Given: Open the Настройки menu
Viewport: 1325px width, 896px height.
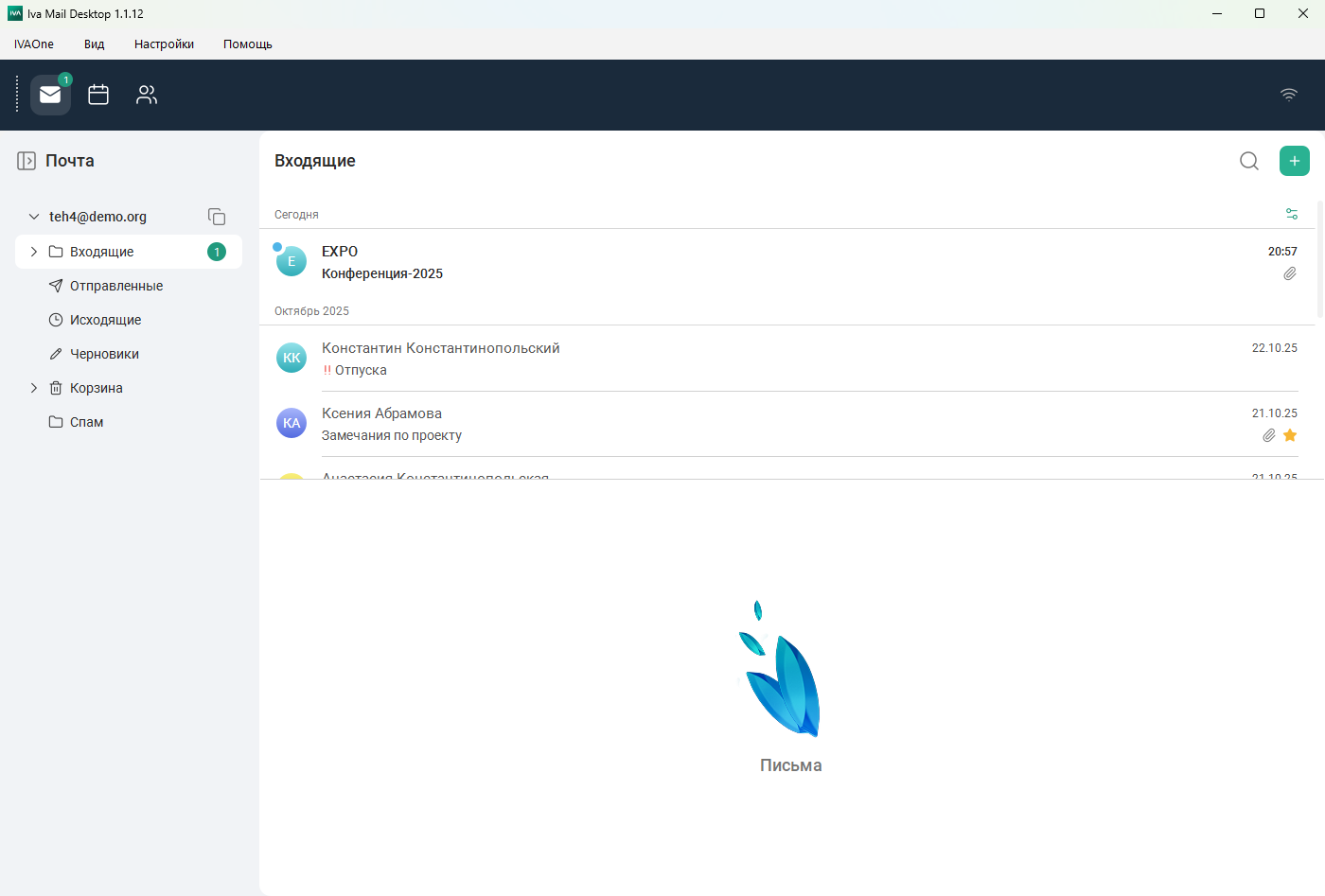Looking at the screenshot, I should [164, 44].
